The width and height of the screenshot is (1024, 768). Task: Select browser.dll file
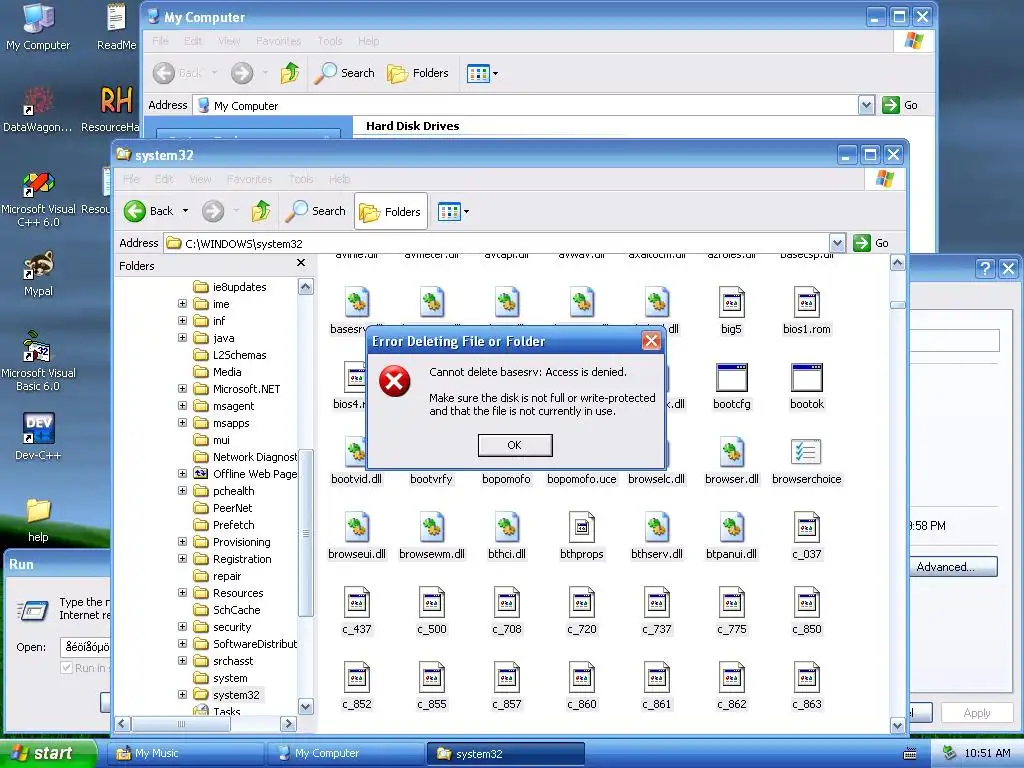[731, 461]
